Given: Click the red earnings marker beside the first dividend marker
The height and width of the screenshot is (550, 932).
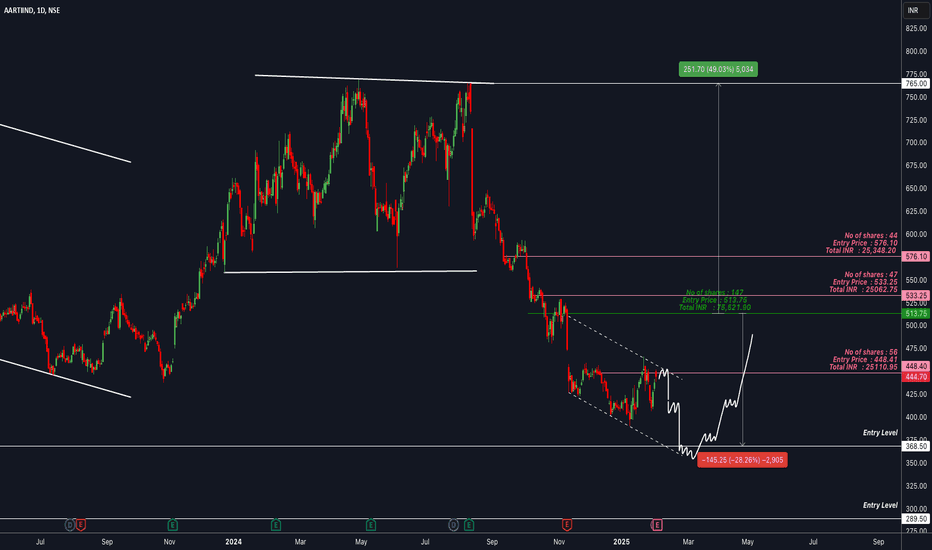Looking at the screenshot, I should [81, 525].
